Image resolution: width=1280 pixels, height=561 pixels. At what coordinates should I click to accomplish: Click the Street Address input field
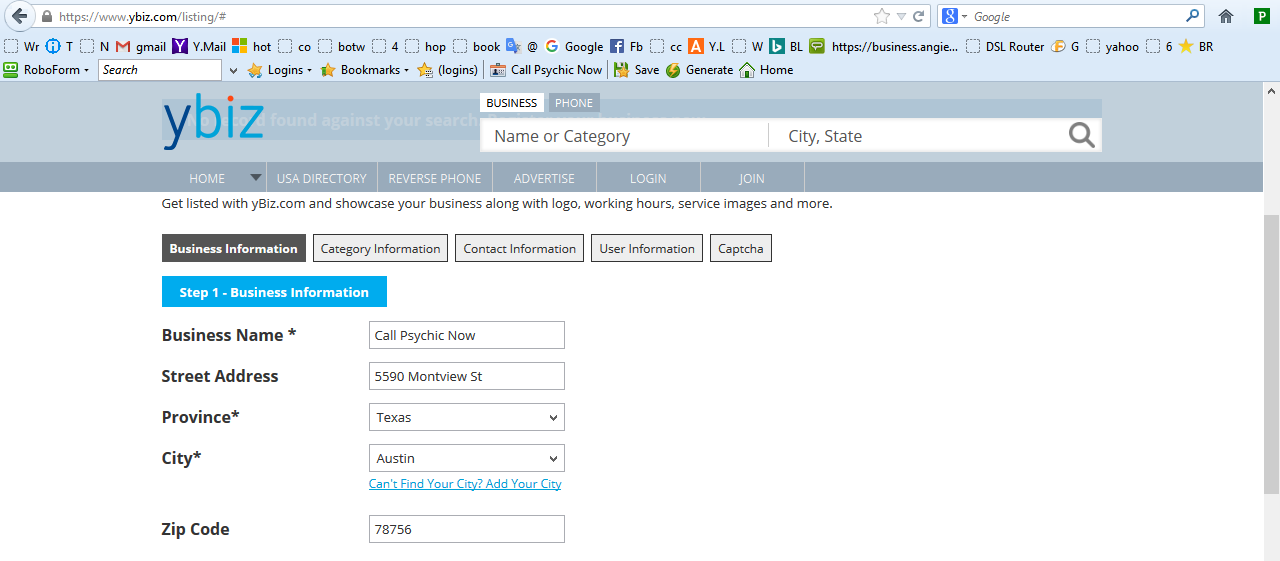pyautogui.click(x=467, y=376)
